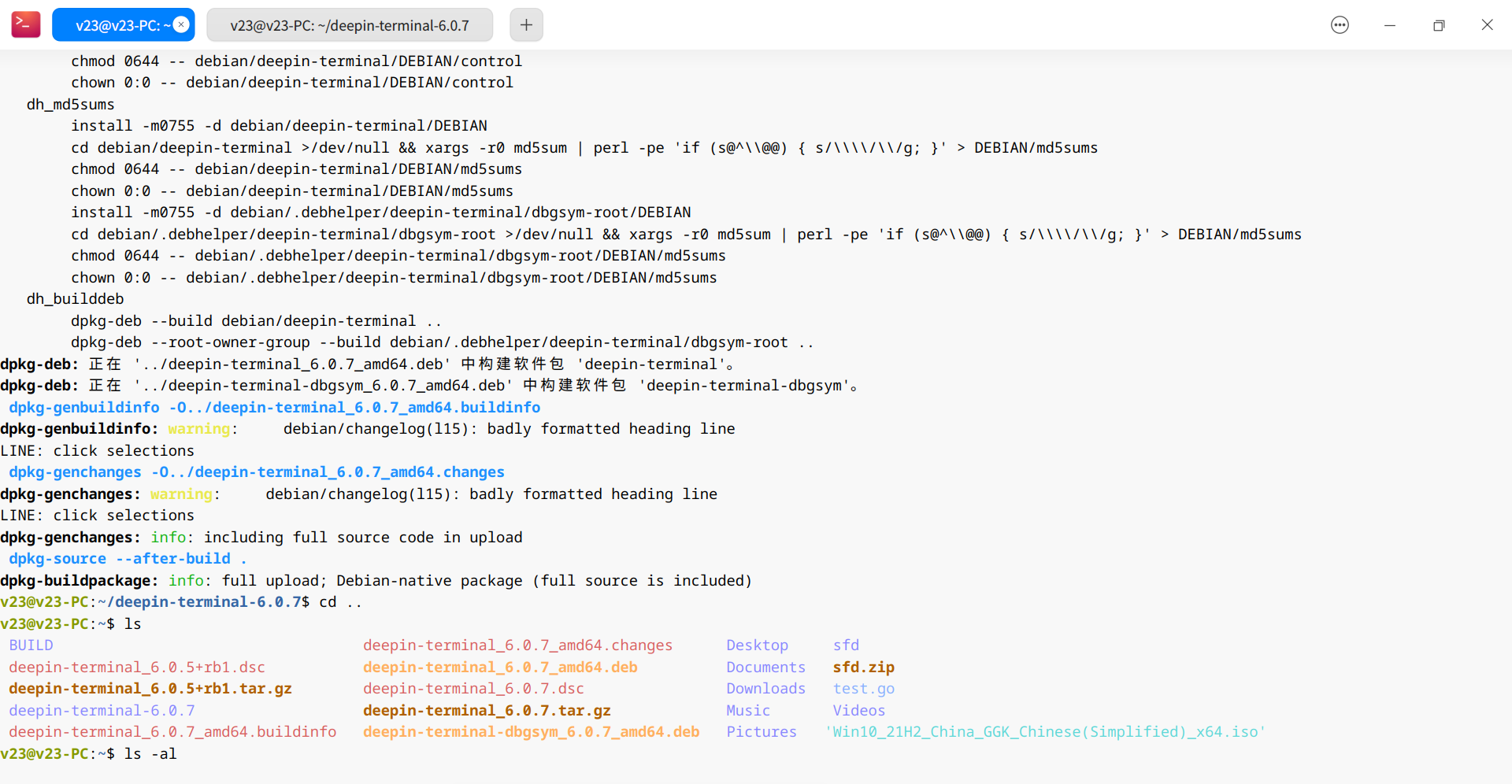Click the dh_builddeb line
The height and width of the screenshot is (784, 1512).
click(76, 299)
